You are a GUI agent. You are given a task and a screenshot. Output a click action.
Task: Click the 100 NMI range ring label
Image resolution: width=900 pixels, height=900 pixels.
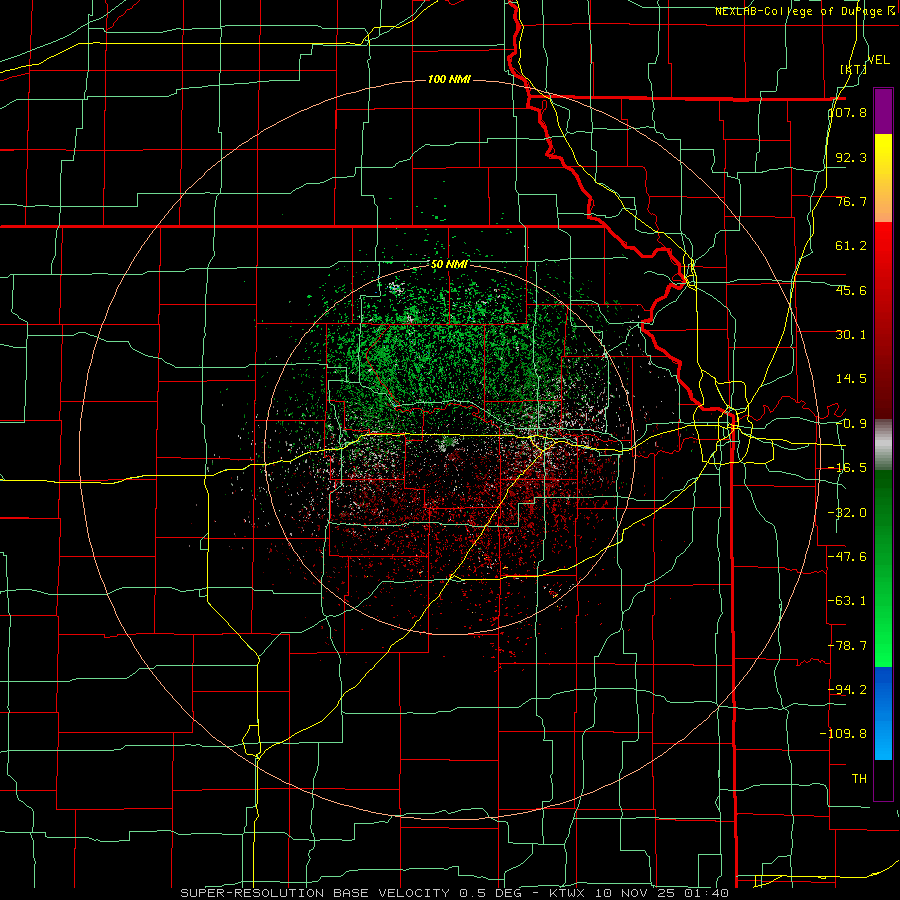[x=449, y=79]
